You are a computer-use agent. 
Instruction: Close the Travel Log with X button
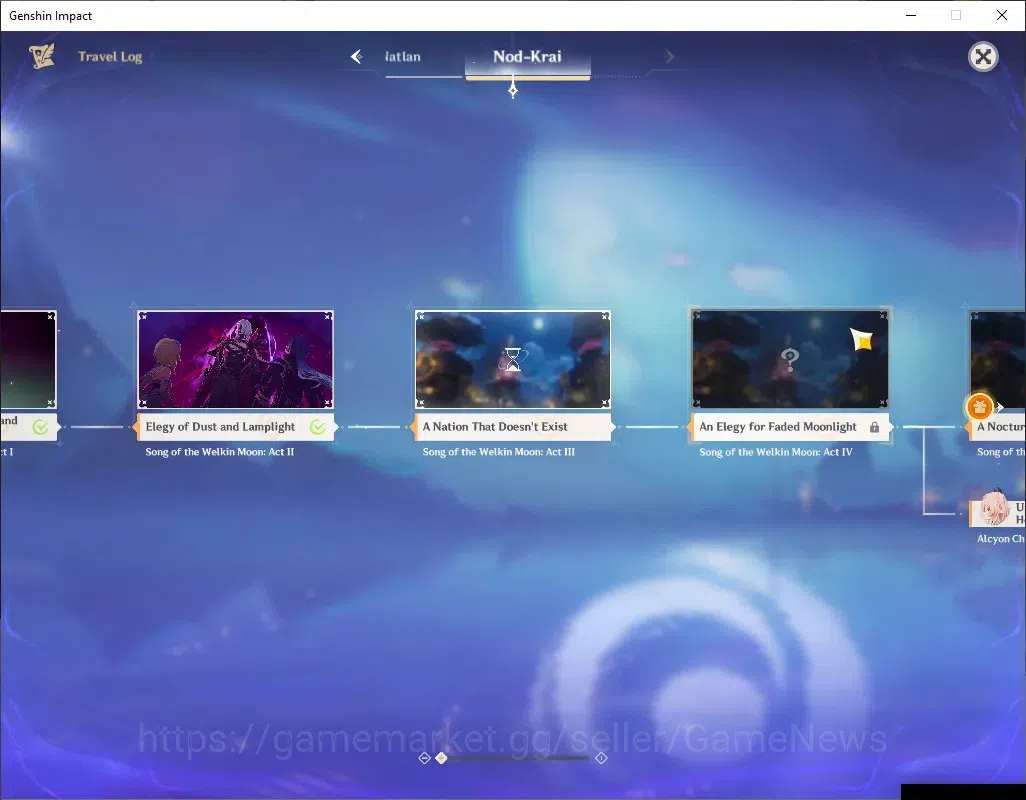click(x=983, y=57)
